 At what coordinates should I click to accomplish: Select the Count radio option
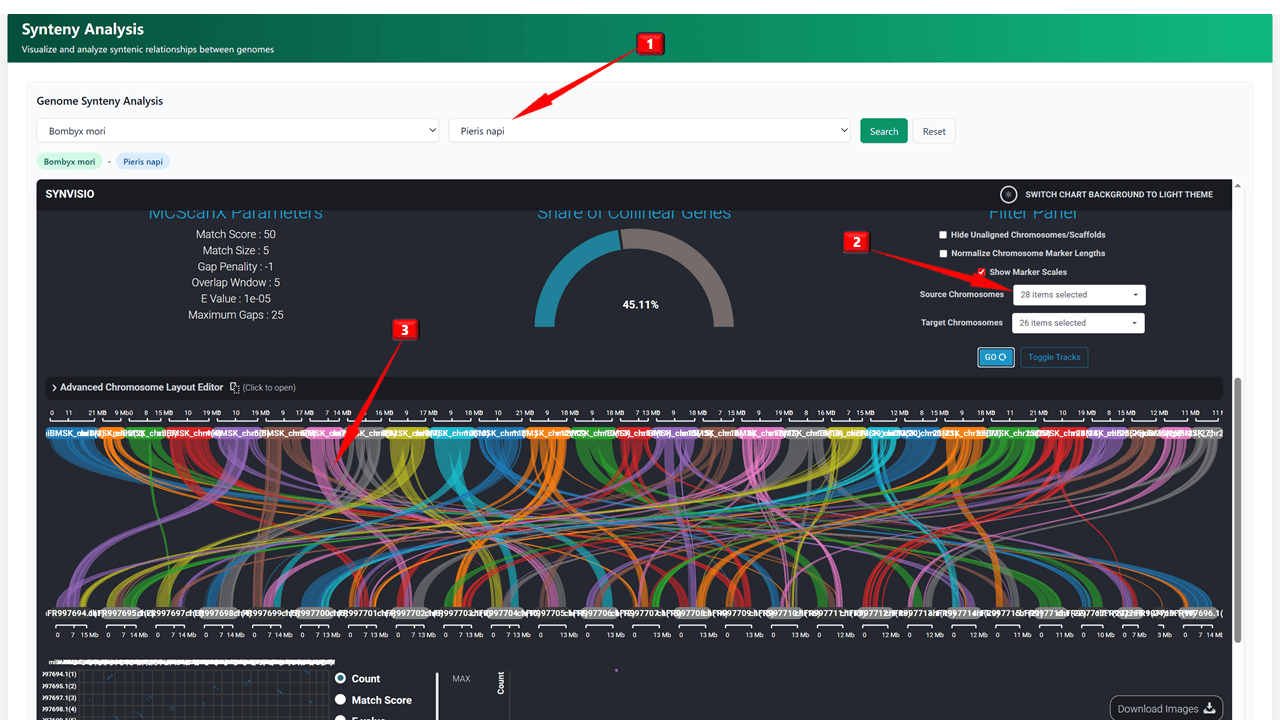point(340,679)
